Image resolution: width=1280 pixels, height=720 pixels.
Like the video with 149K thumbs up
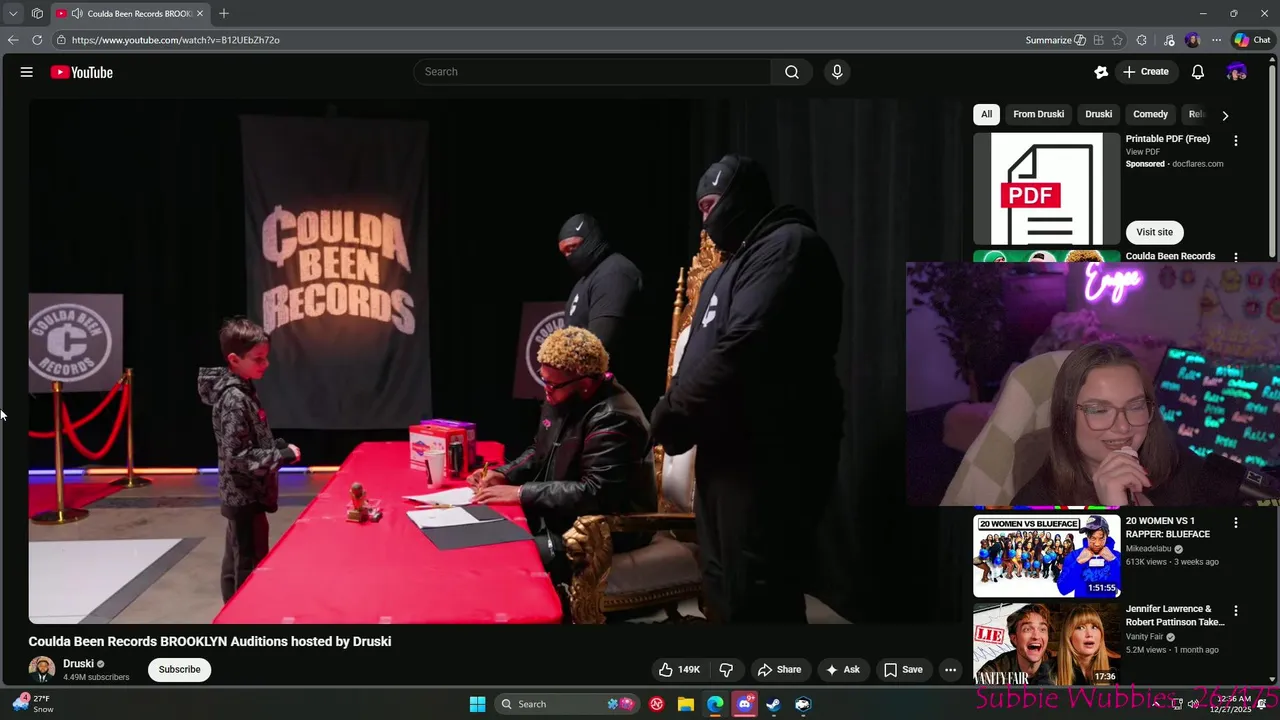point(679,670)
